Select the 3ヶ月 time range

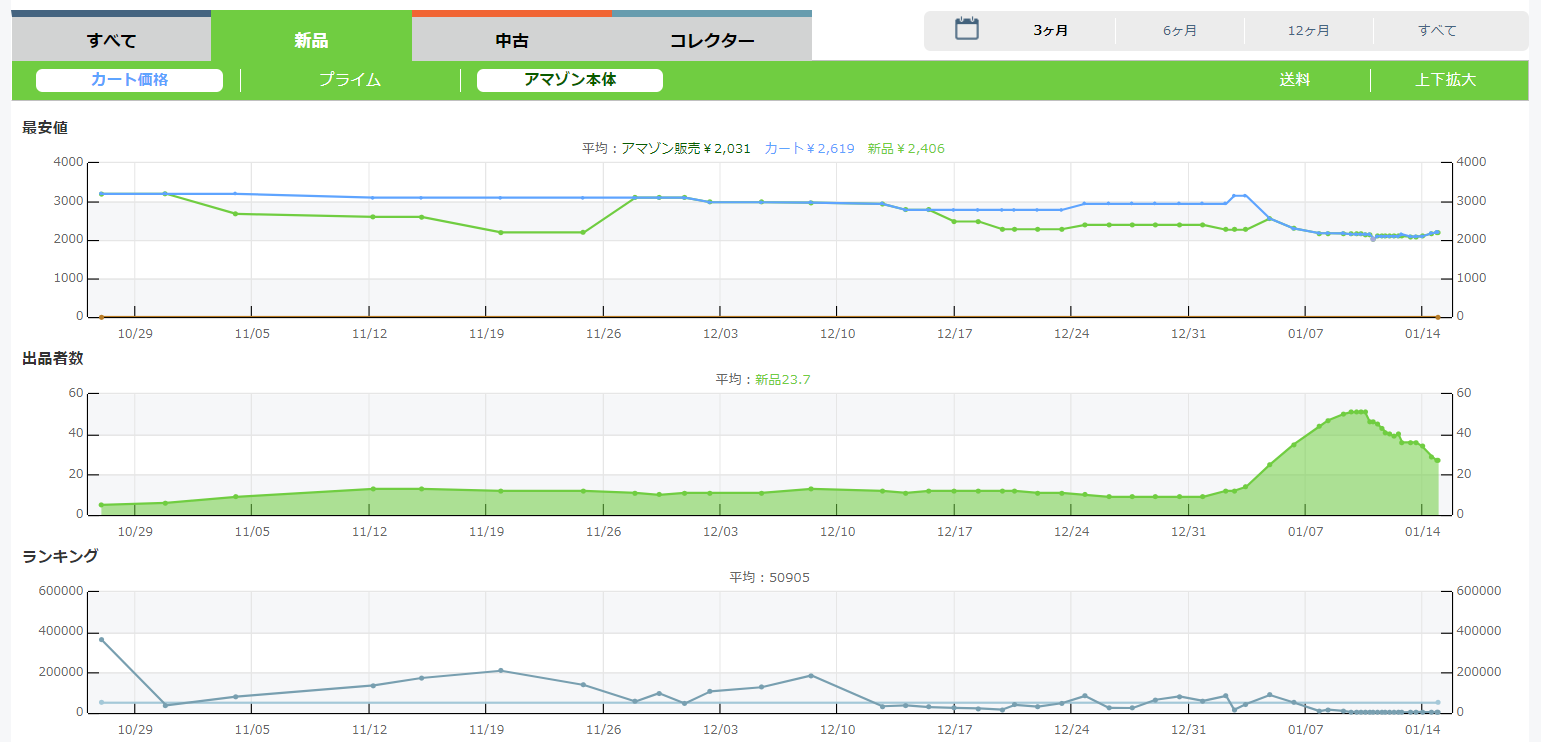pos(1050,31)
